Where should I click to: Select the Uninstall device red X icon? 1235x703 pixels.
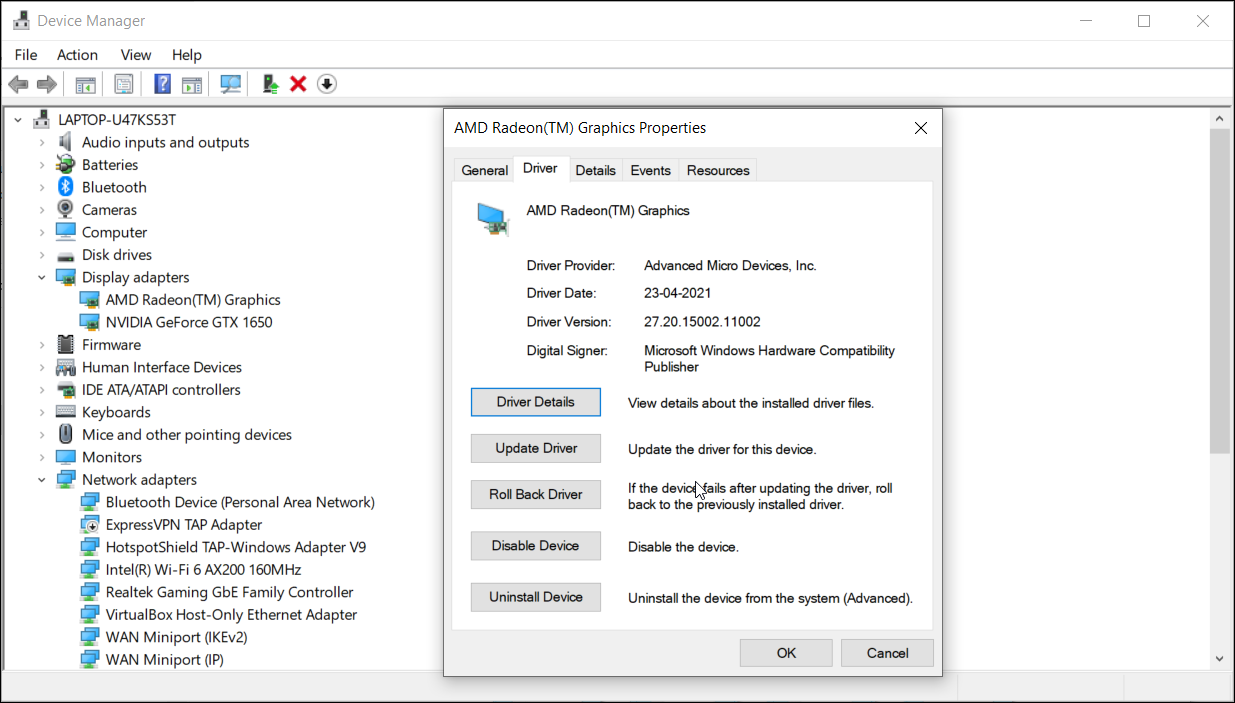click(298, 83)
